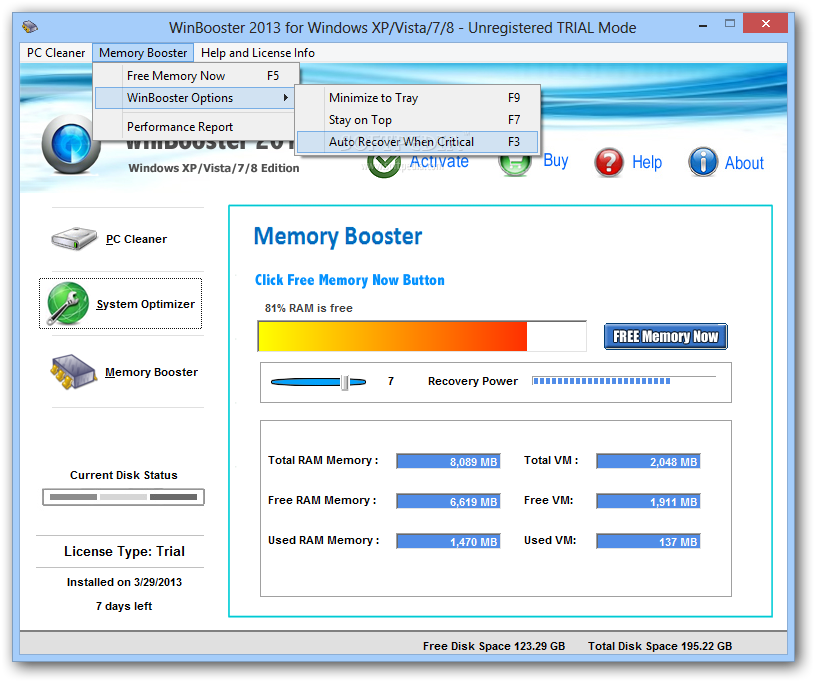
Task: Click the RAM usage gradient bar
Action: pyautogui.click(x=422, y=336)
